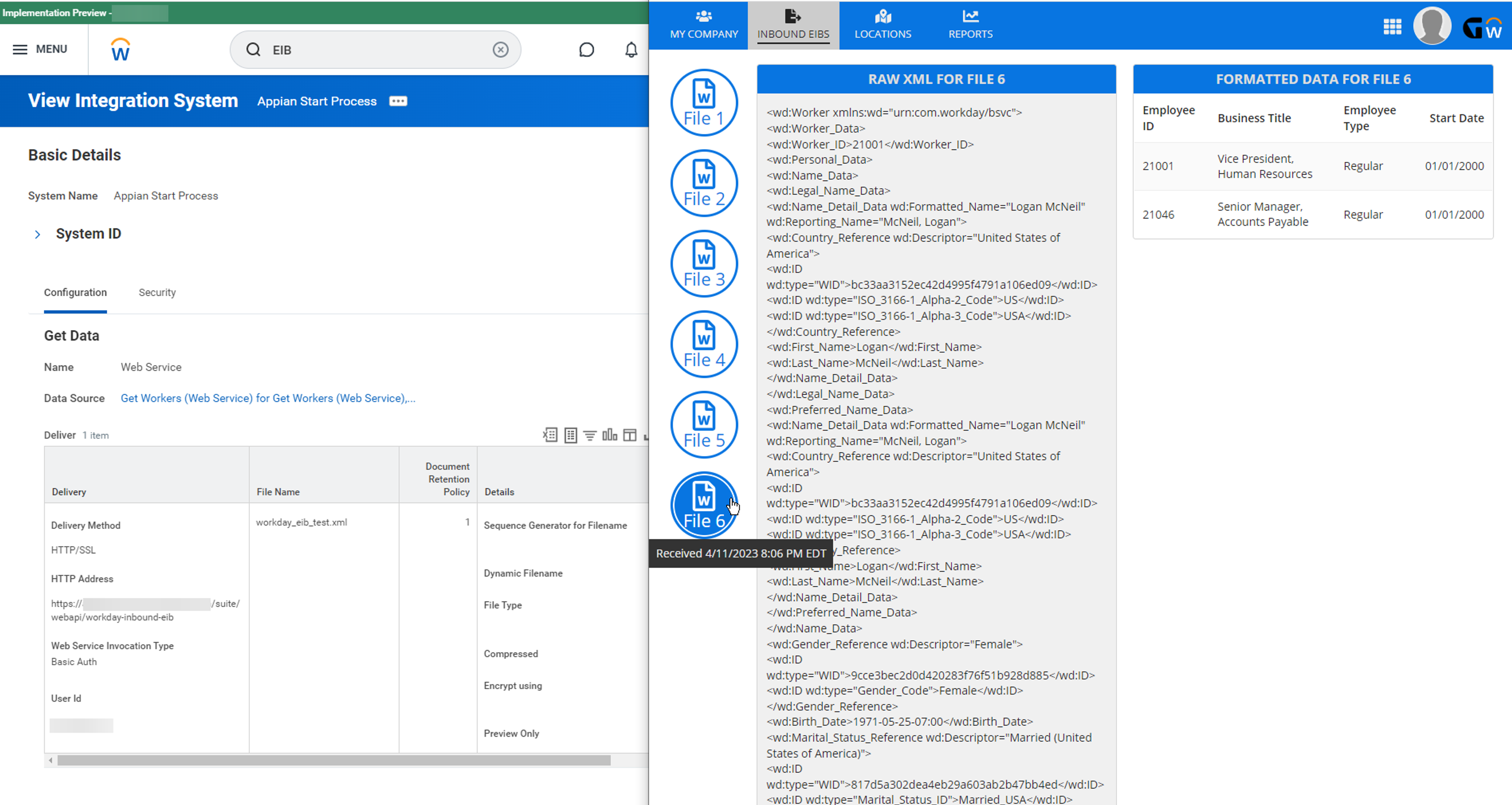This screenshot has width=1512, height=805.
Task: Open the INBOUND EIBS tab
Action: click(793, 25)
